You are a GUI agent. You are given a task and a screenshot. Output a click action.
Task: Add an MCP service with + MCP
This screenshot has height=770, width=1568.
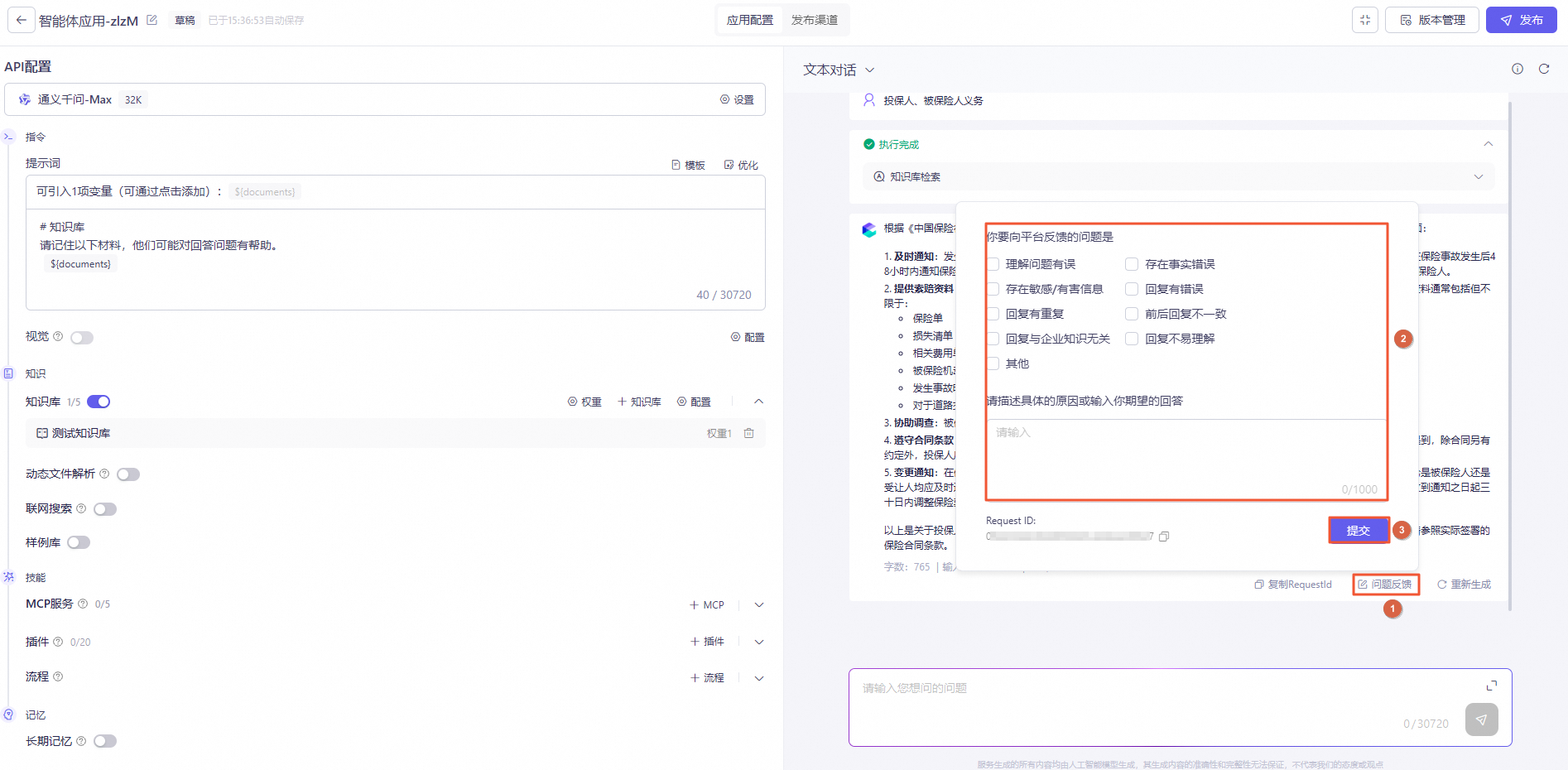point(707,605)
